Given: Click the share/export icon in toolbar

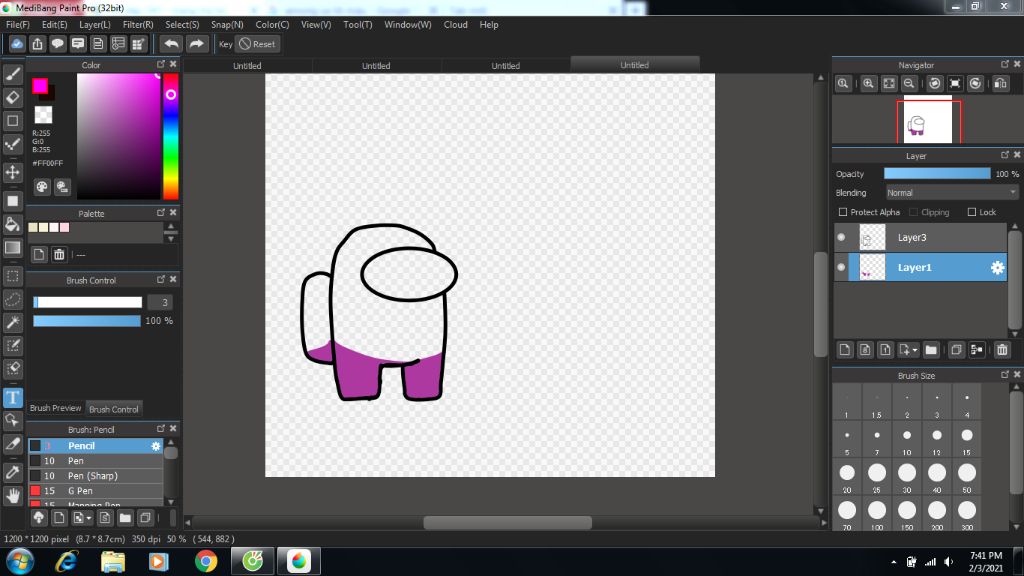Looking at the screenshot, I should (x=37, y=44).
